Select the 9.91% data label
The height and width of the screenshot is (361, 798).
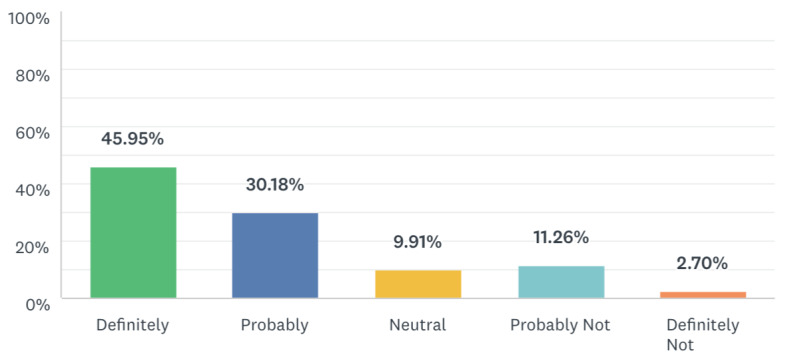pos(417,242)
